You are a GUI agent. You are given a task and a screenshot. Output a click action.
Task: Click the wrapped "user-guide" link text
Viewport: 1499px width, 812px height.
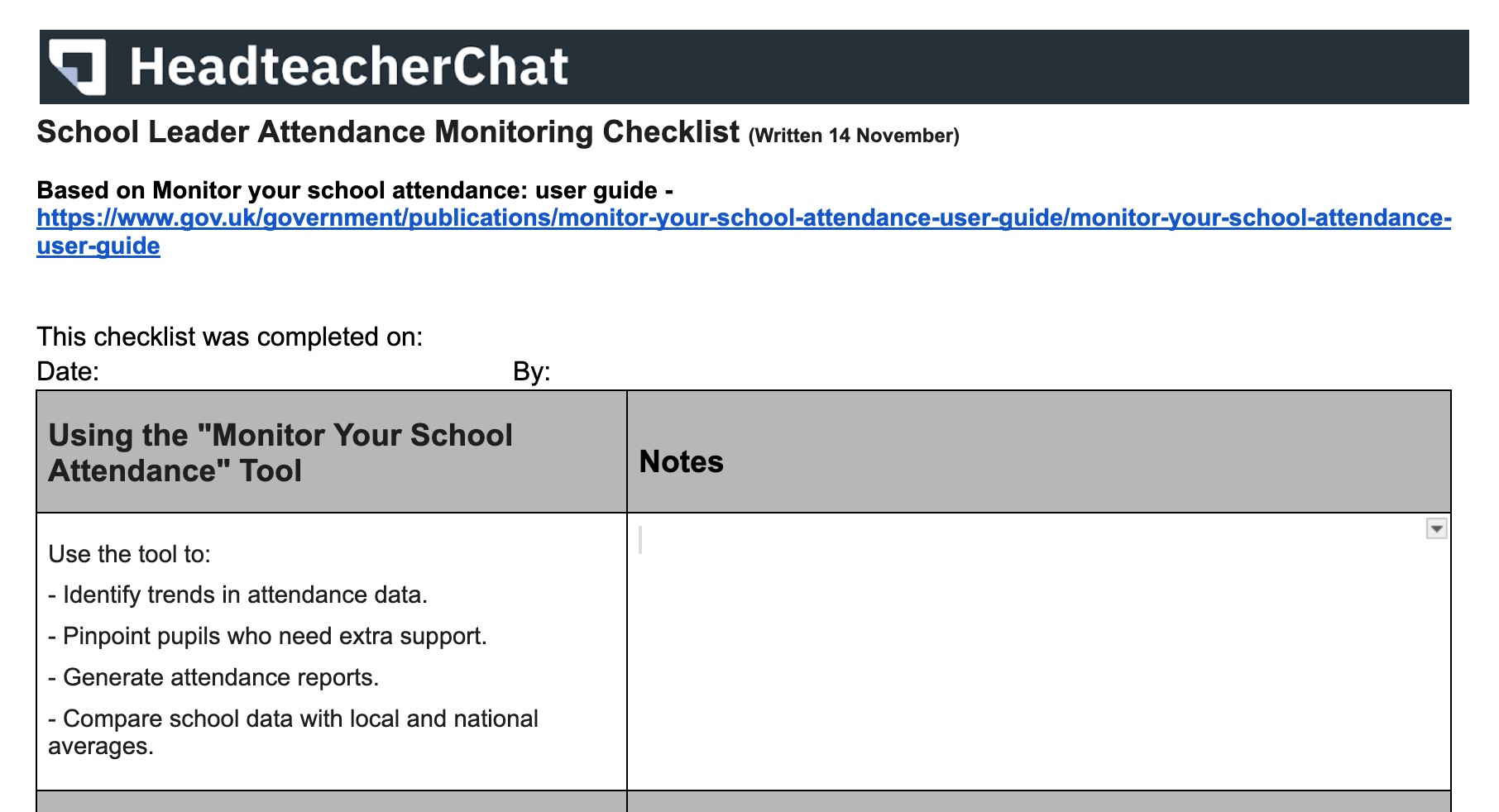coord(98,246)
